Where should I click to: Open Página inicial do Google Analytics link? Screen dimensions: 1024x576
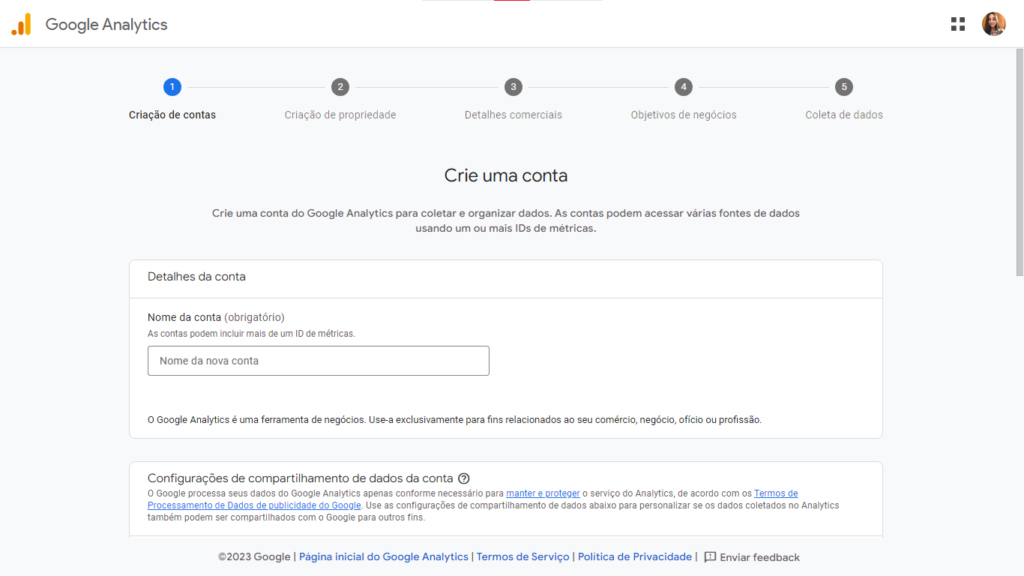[383, 557]
